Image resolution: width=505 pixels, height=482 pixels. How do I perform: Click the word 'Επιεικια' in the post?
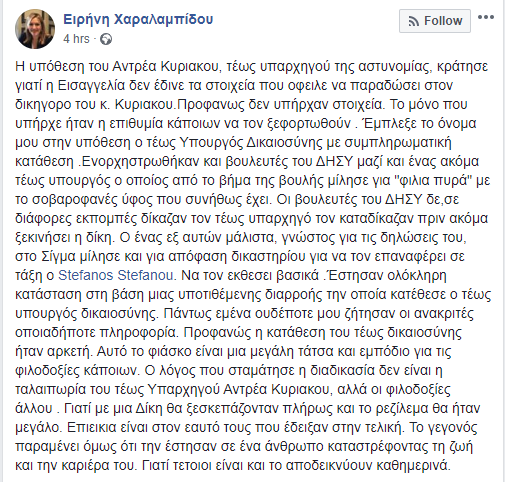[x=89, y=427]
